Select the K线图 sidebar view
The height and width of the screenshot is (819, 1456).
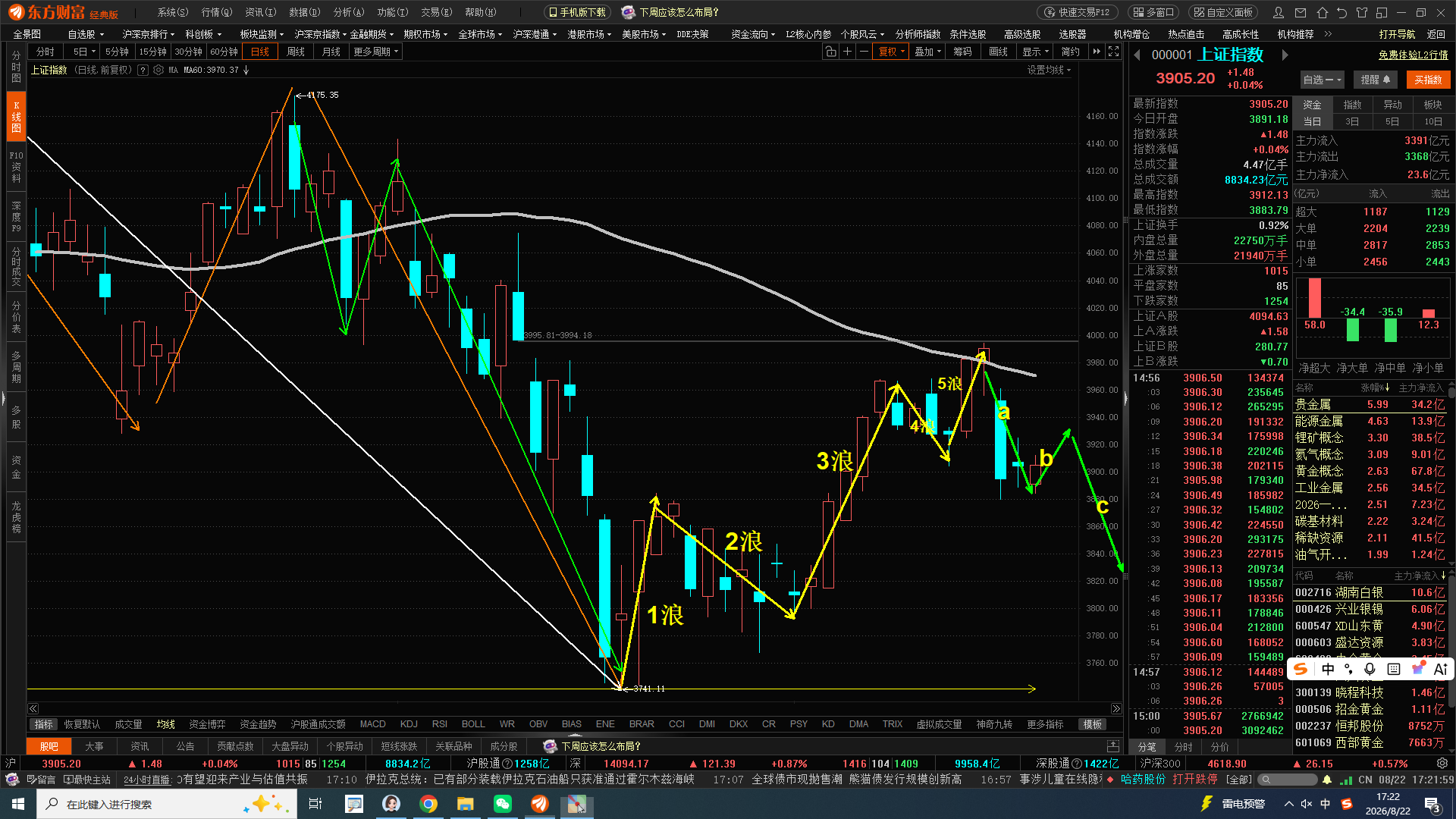tap(16, 117)
